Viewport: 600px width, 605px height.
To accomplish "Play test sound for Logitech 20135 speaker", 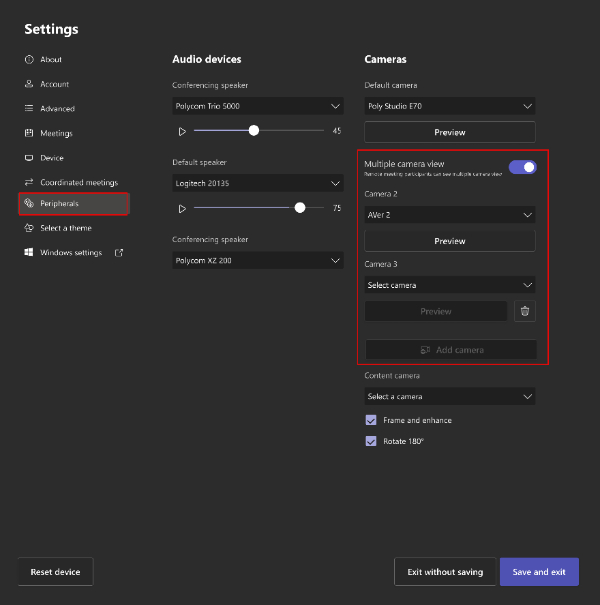I will pos(182,208).
